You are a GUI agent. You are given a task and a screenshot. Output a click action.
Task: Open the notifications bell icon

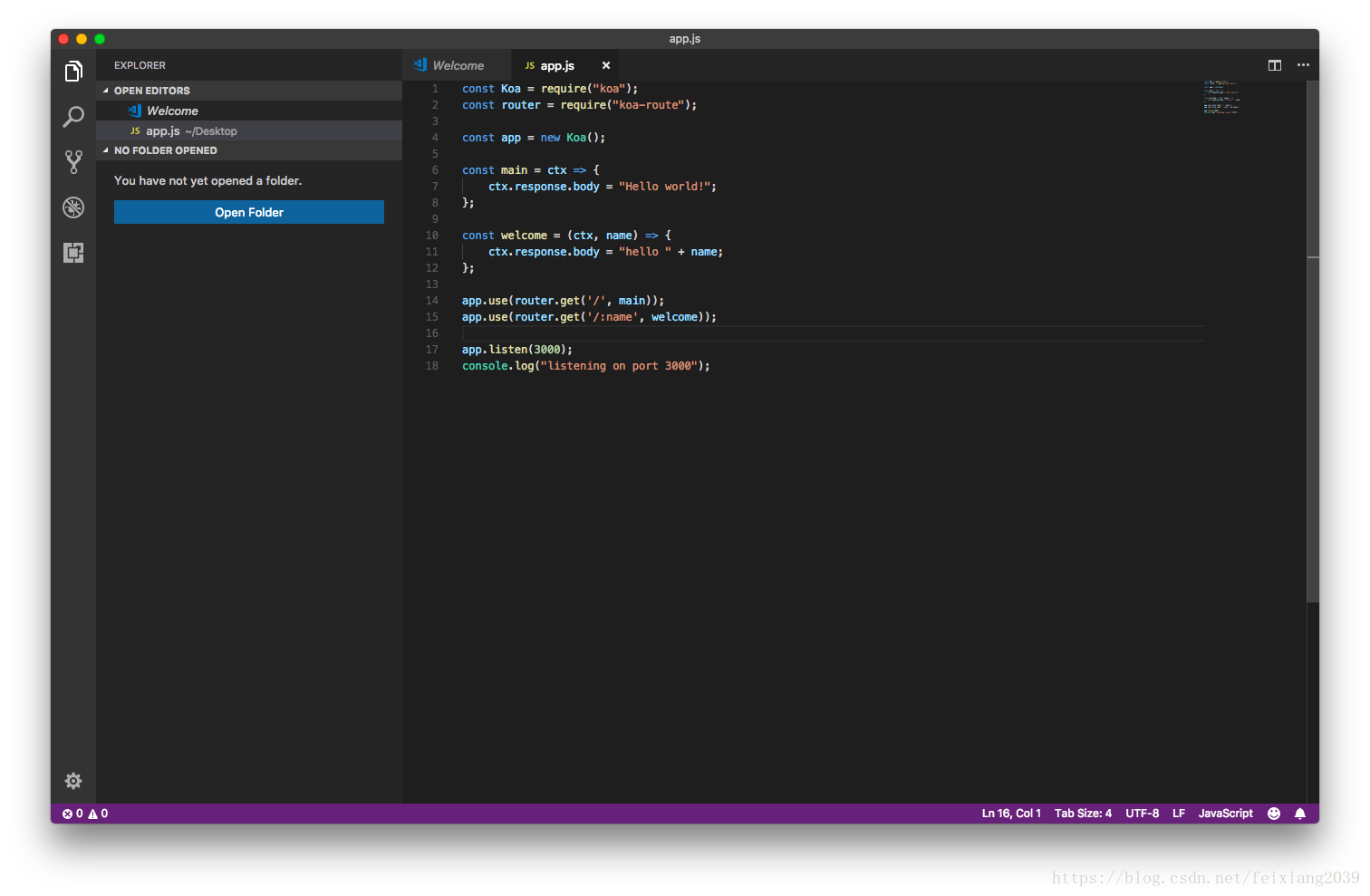[1300, 814]
